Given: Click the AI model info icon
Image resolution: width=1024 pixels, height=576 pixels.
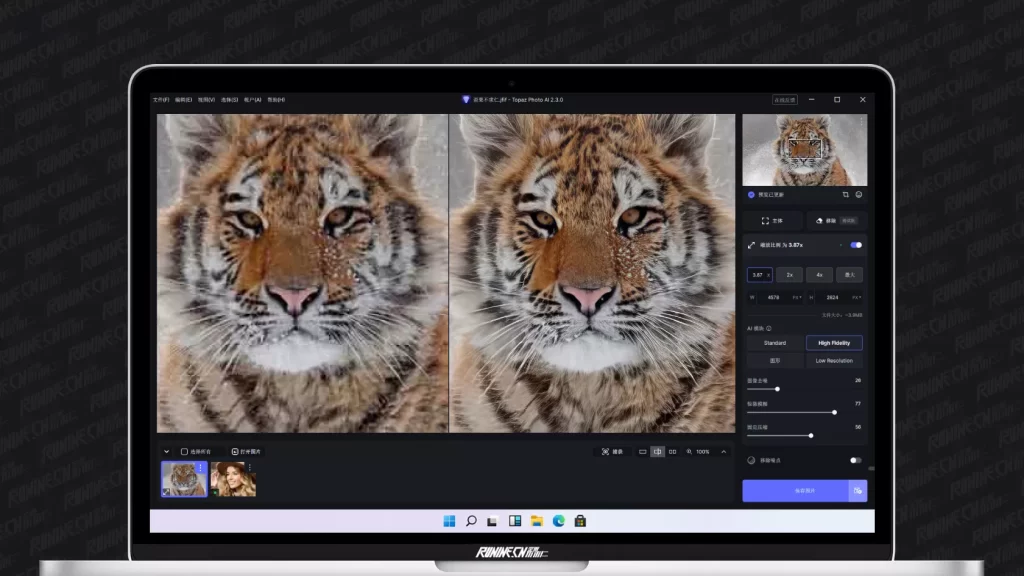Looking at the screenshot, I should point(769,328).
